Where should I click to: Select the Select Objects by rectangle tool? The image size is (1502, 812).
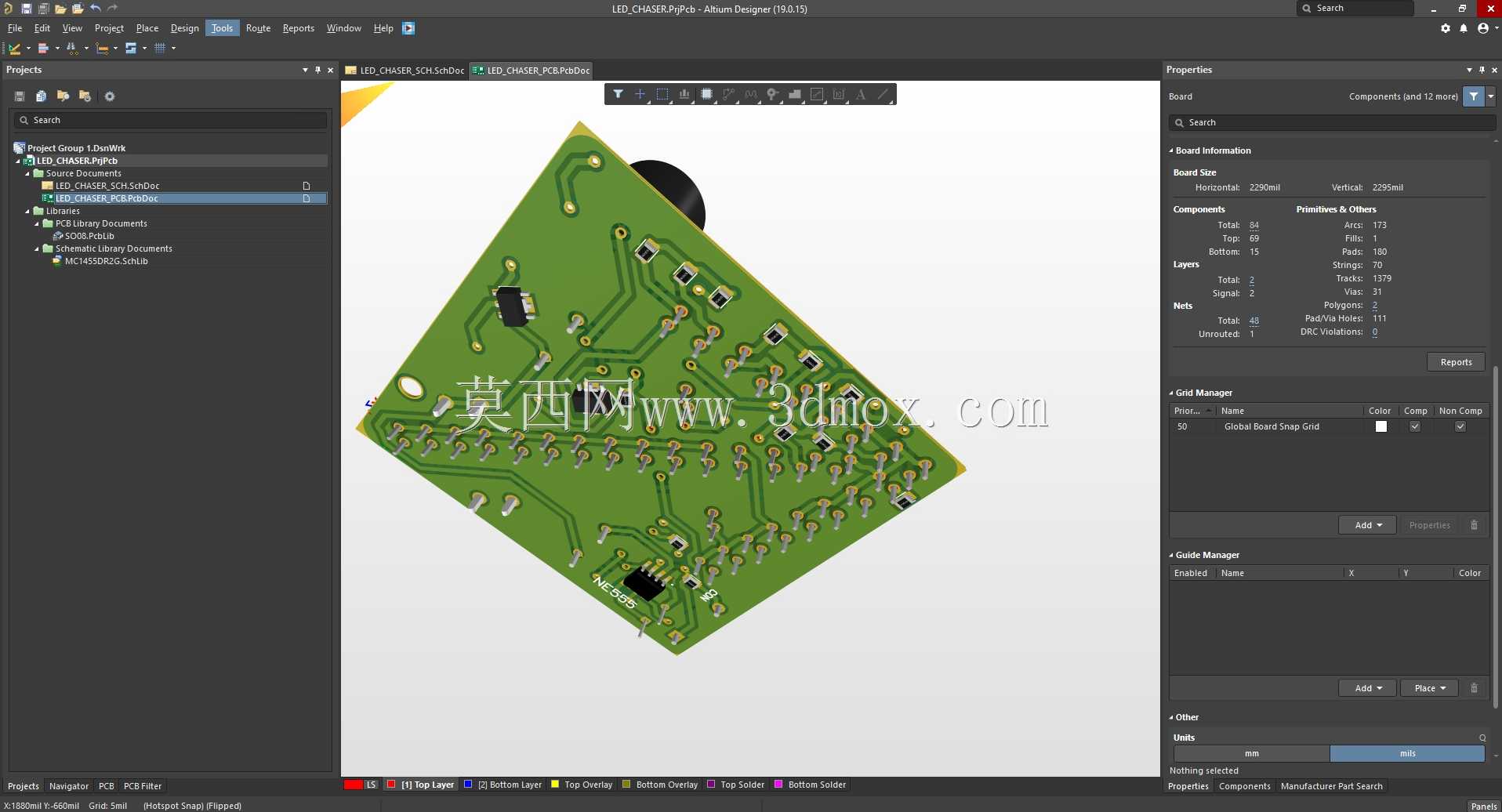662,94
